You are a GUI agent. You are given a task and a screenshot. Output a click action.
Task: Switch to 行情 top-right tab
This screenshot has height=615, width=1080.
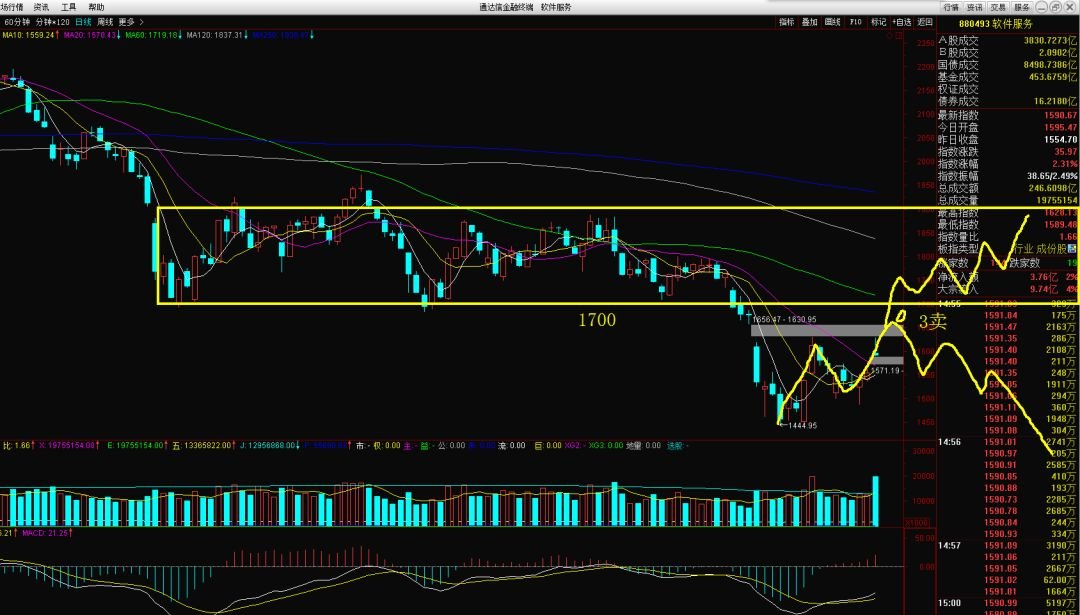coord(951,7)
